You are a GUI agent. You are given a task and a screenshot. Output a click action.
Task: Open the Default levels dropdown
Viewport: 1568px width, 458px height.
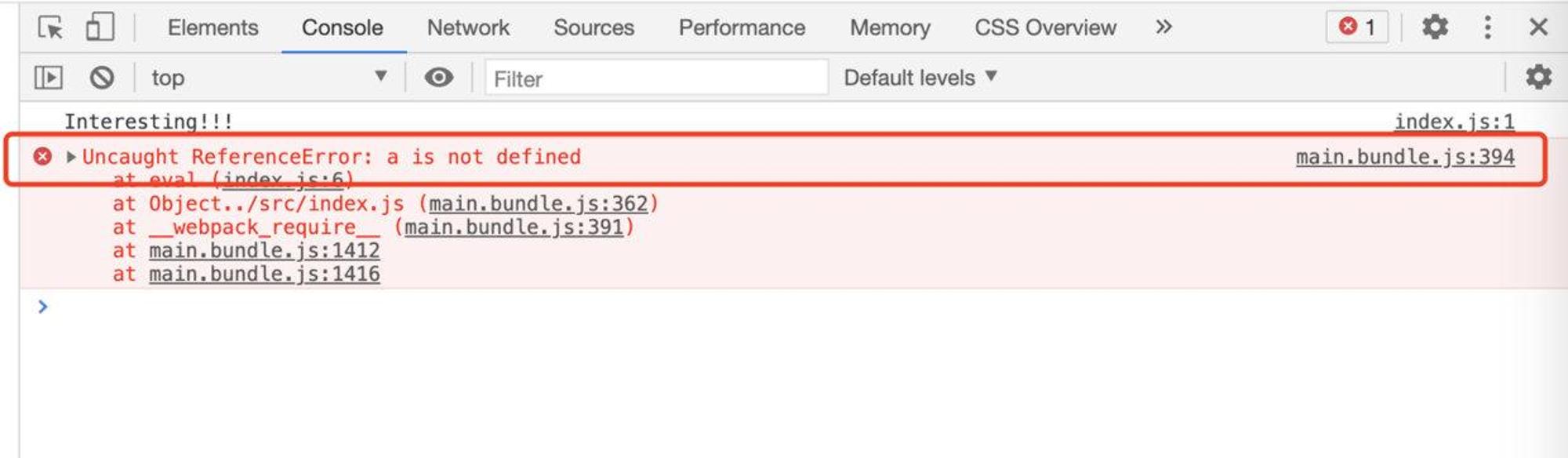(920, 78)
